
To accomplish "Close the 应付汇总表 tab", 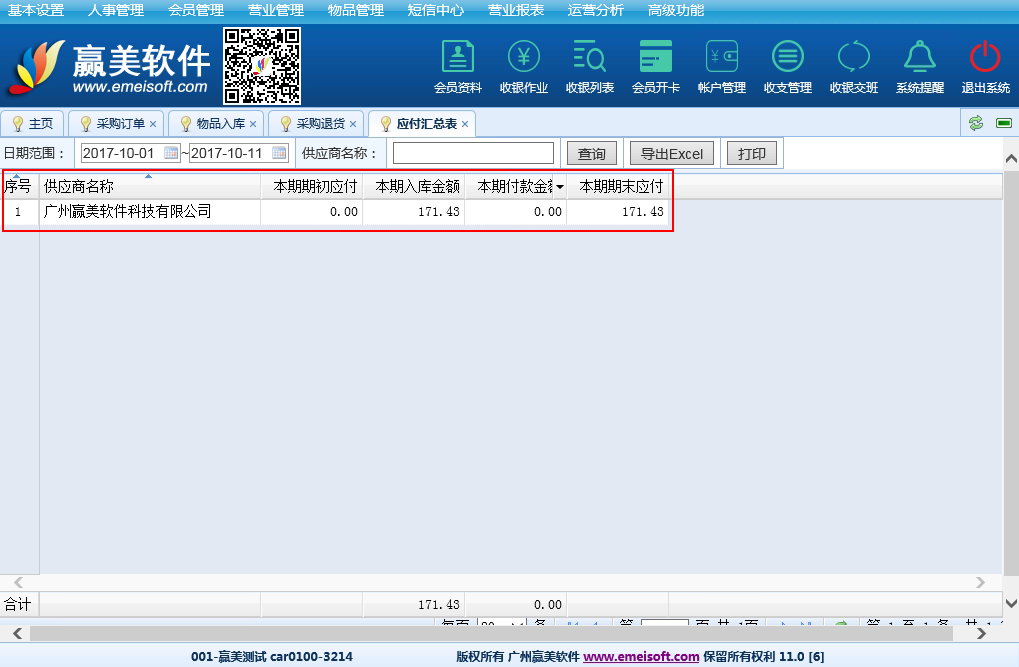I will (465, 124).
